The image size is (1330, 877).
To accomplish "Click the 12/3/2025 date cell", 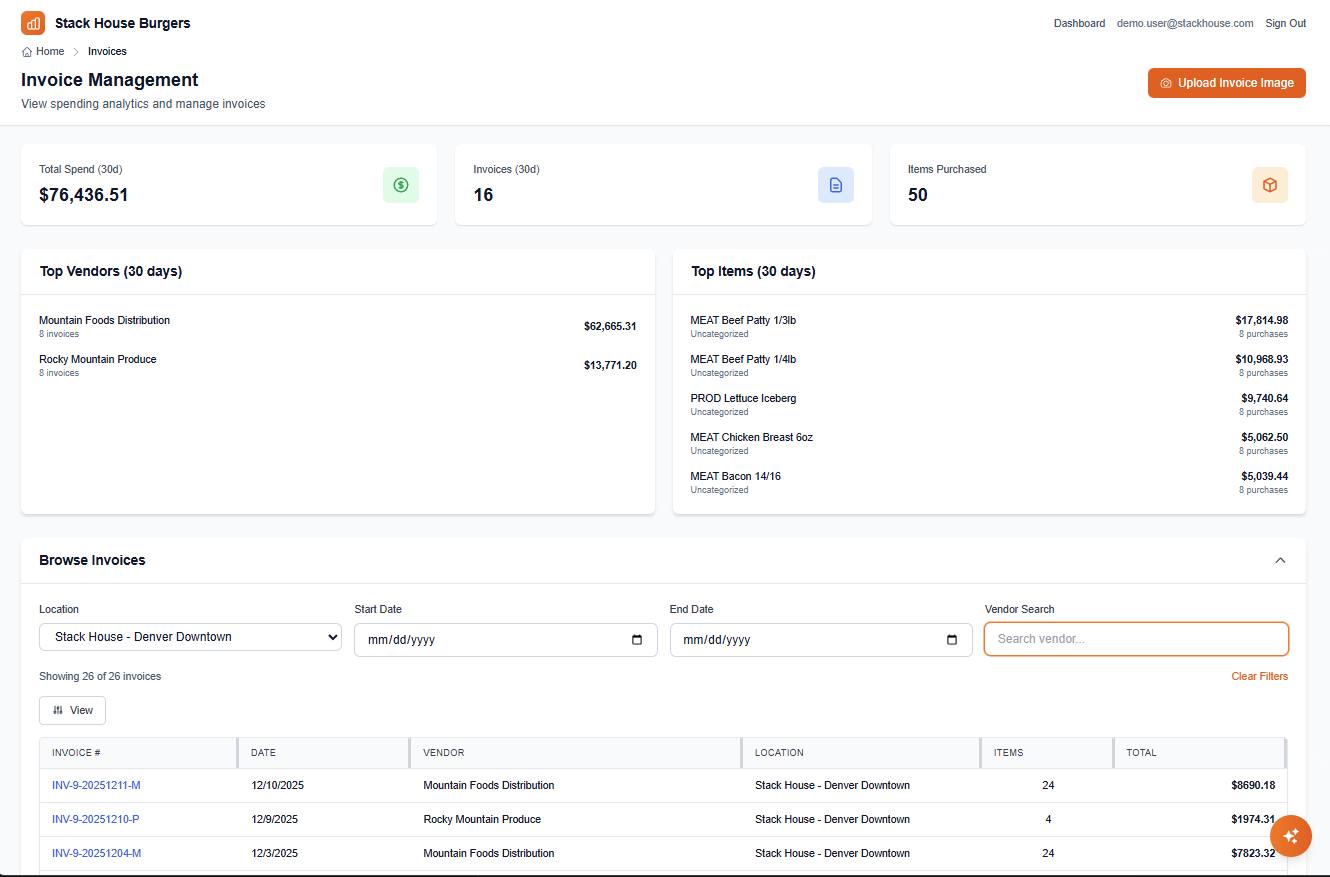I will pos(274,854).
